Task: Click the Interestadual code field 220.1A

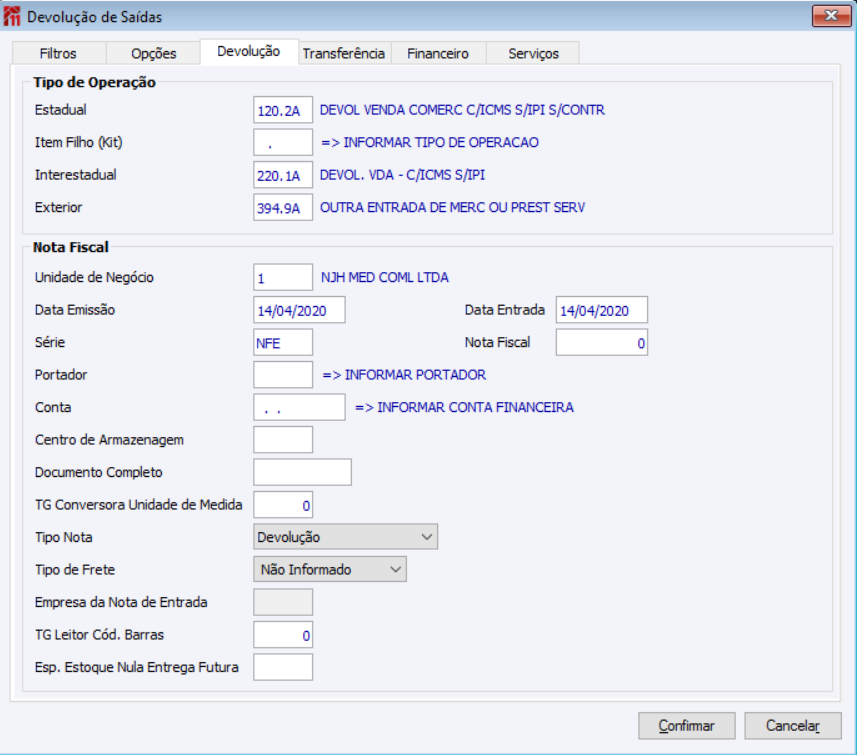Action: point(283,175)
